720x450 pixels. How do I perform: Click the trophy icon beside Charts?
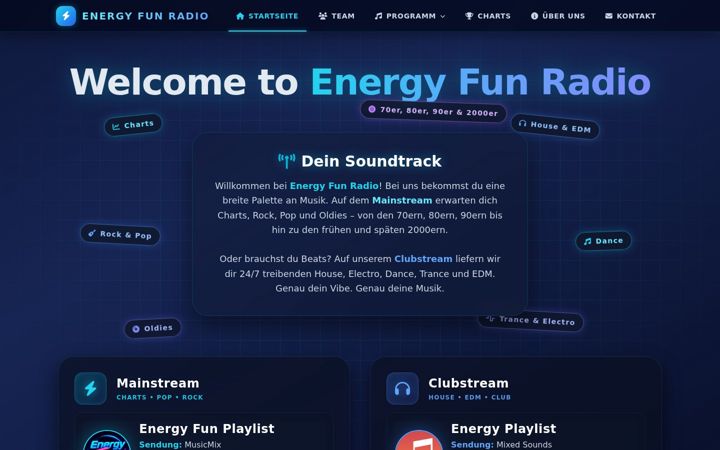coord(469,16)
